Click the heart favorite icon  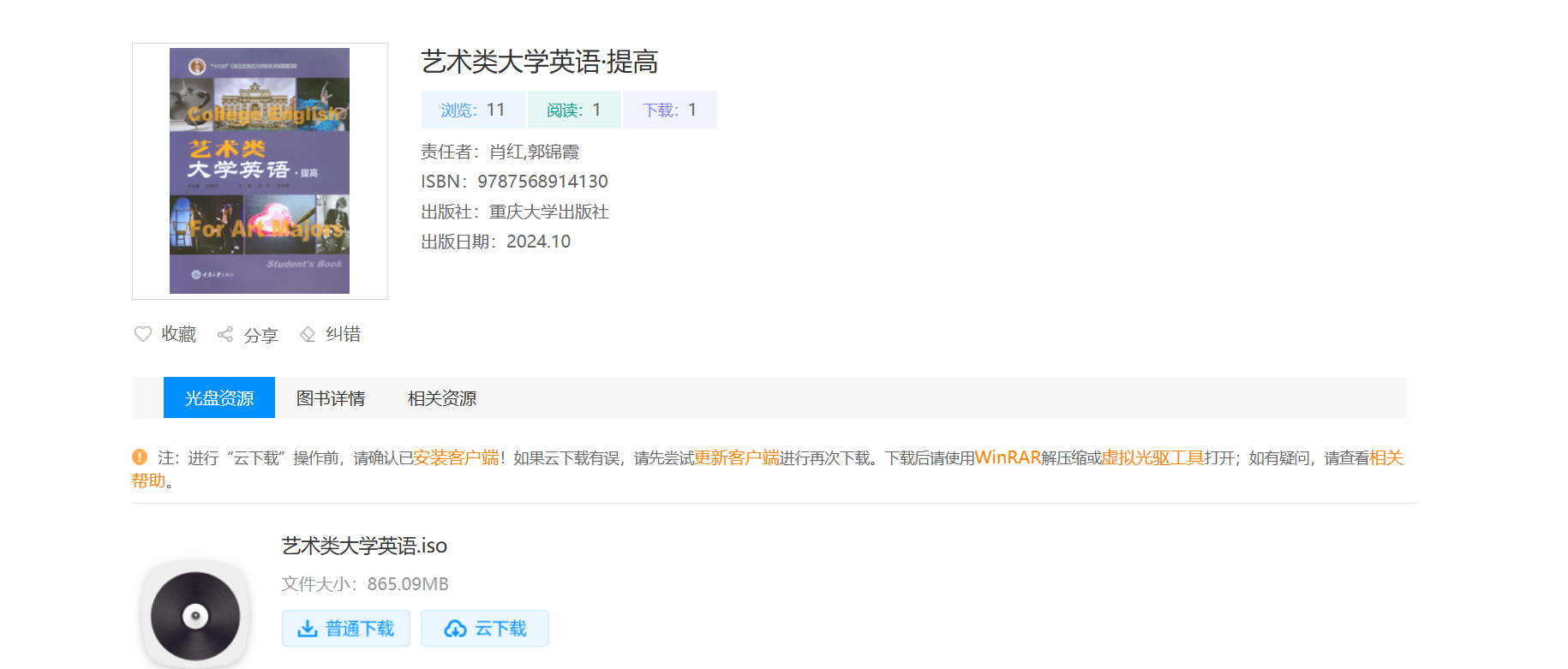[143, 334]
